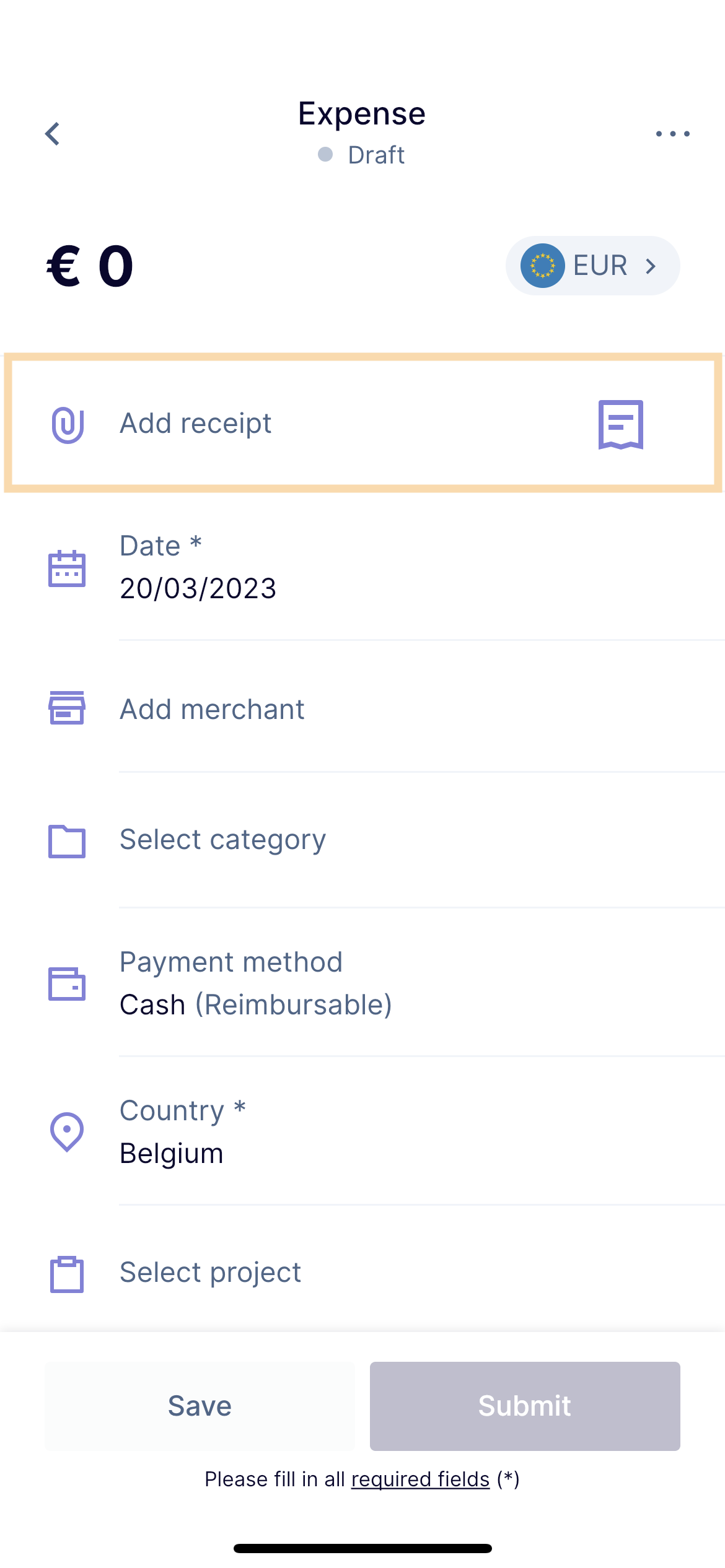Viewport: 725px width, 1568px height.
Task: Go back using the left chevron
Action: click(53, 134)
